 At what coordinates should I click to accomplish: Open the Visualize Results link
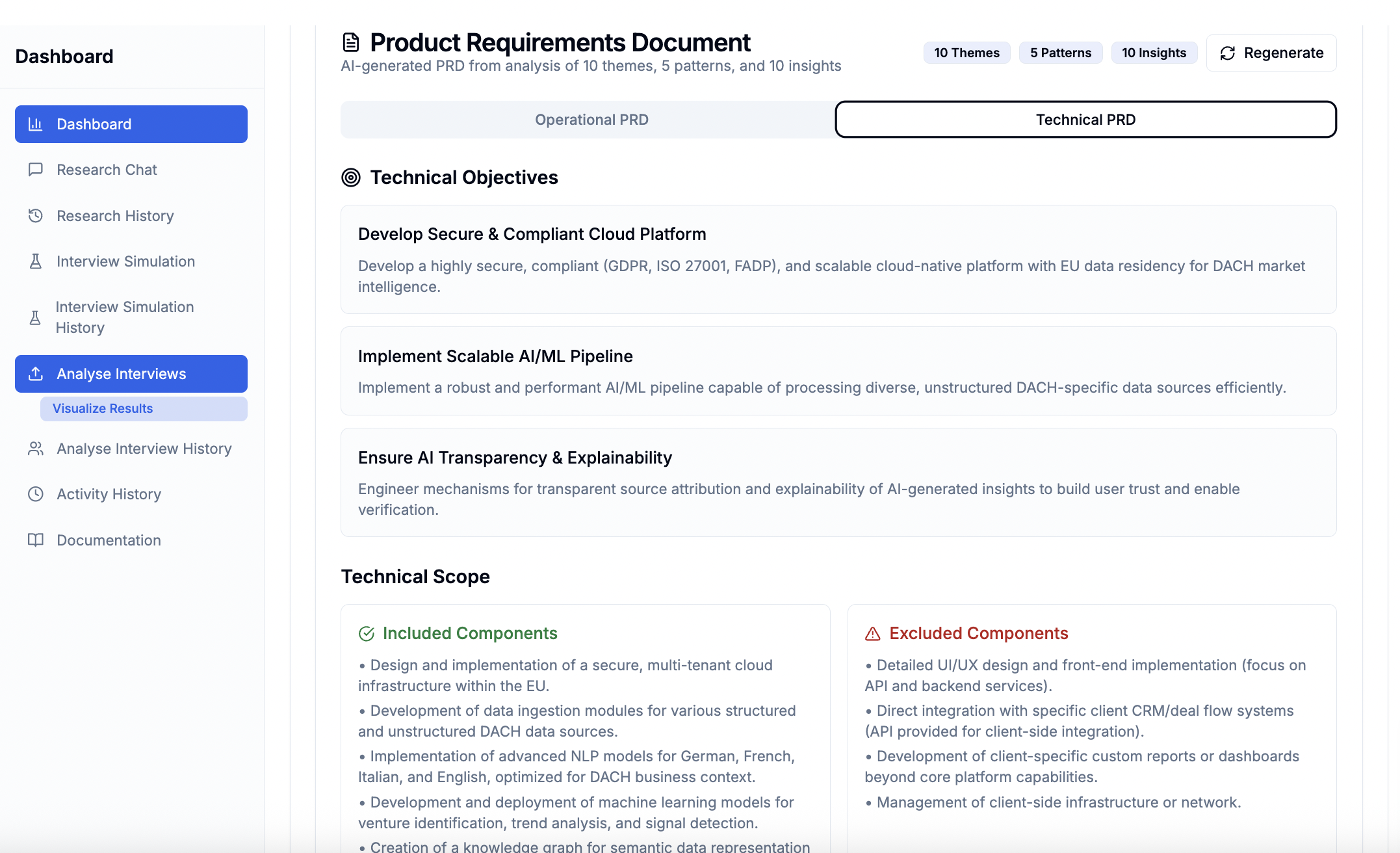[x=102, y=408]
